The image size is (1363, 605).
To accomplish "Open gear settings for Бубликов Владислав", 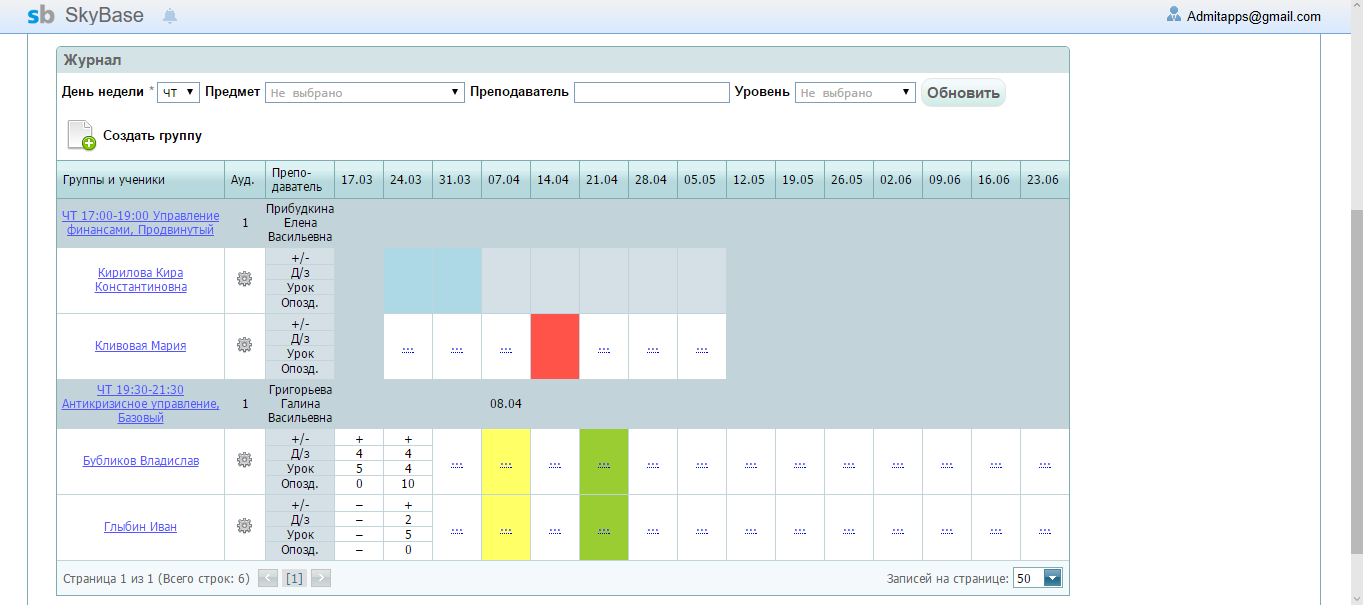I will pyautogui.click(x=244, y=460).
